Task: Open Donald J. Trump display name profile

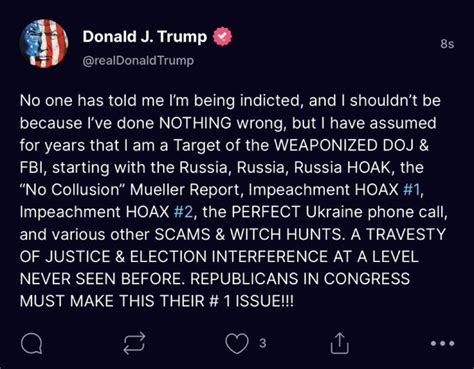Action: pyautogui.click(x=145, y=37)
